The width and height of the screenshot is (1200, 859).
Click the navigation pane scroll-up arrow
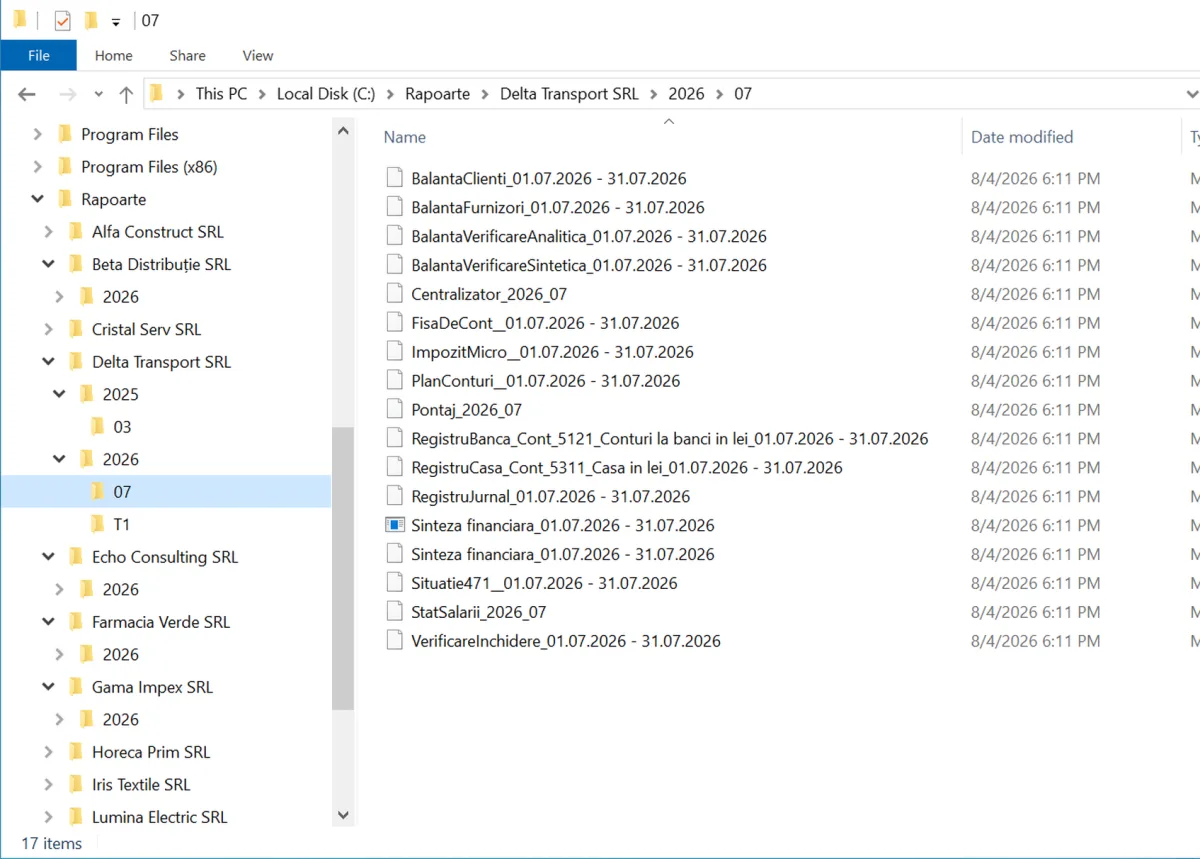point(343,130)
